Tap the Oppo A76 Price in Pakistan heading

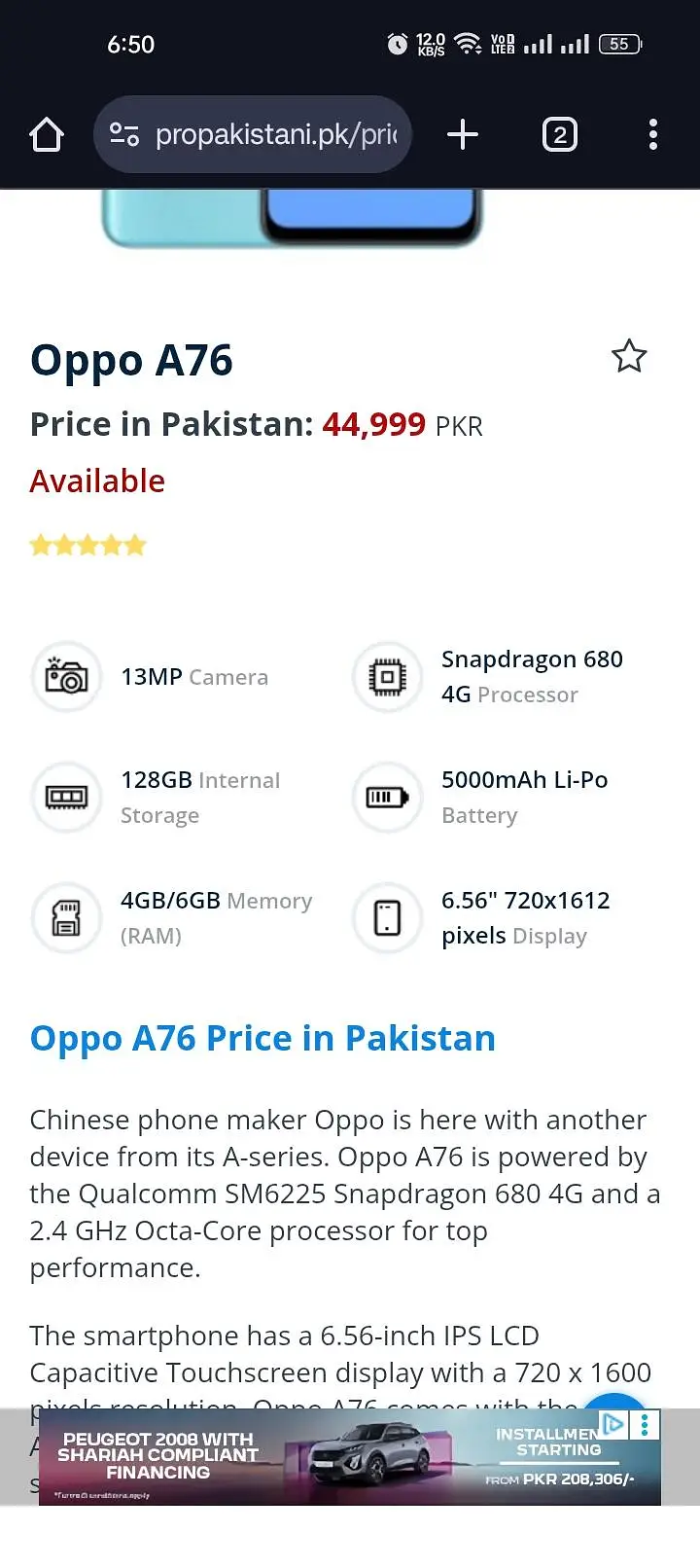tap(262, 1039)
